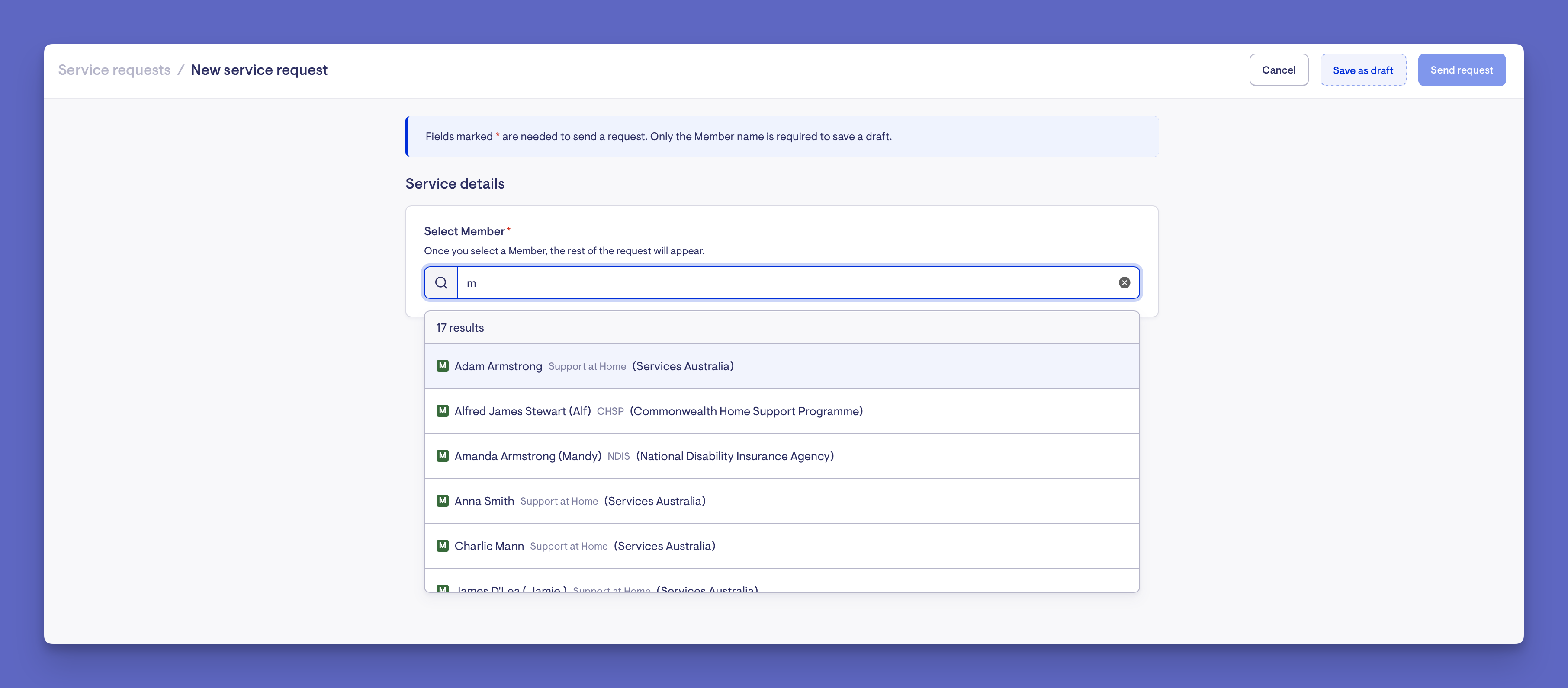Click the M badge beside Anna Smith
Screen dimensions: 1568x688
tap(443, 501)
